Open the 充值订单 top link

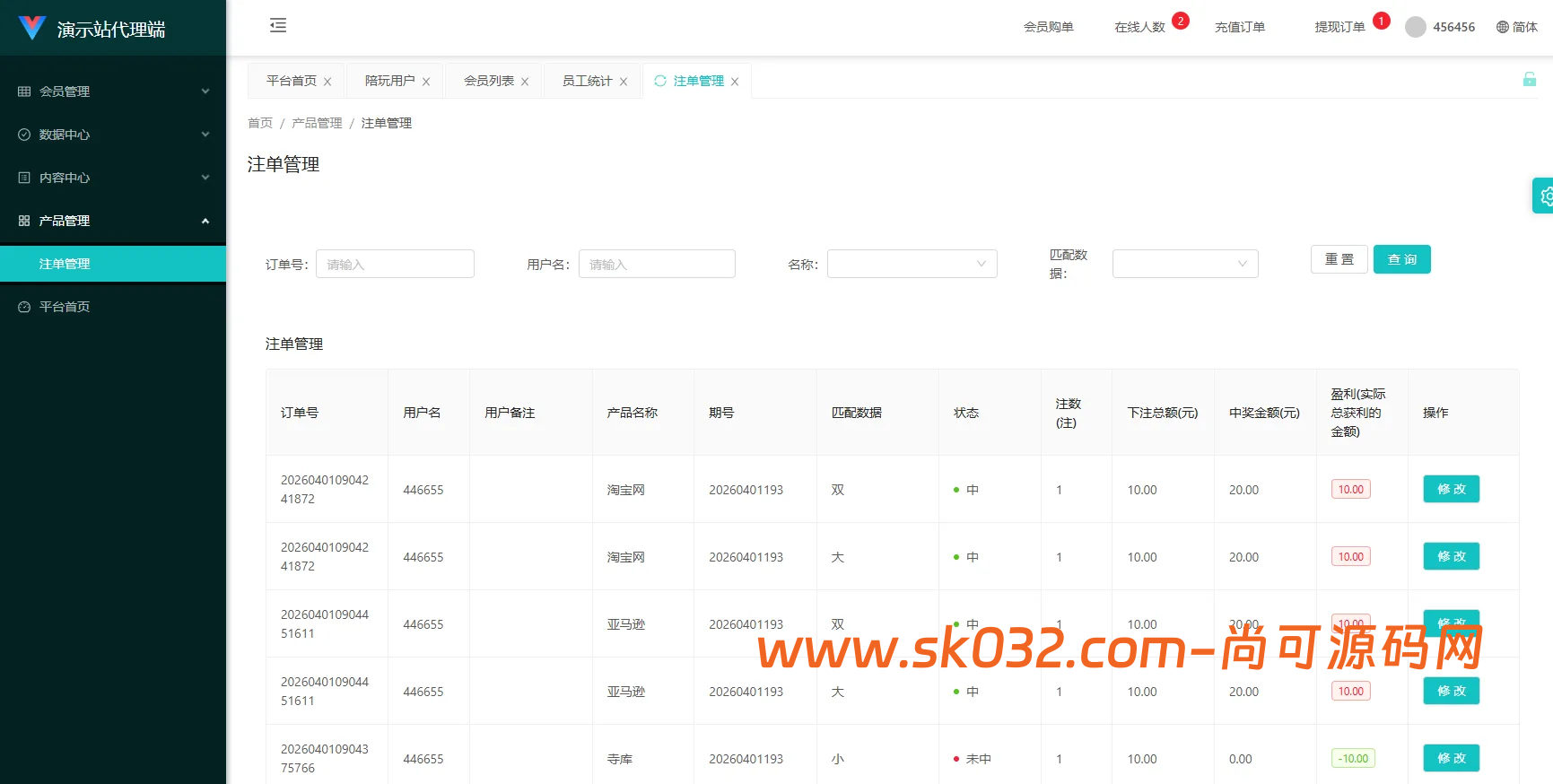pyautogui.click(x=1240, y=27)
